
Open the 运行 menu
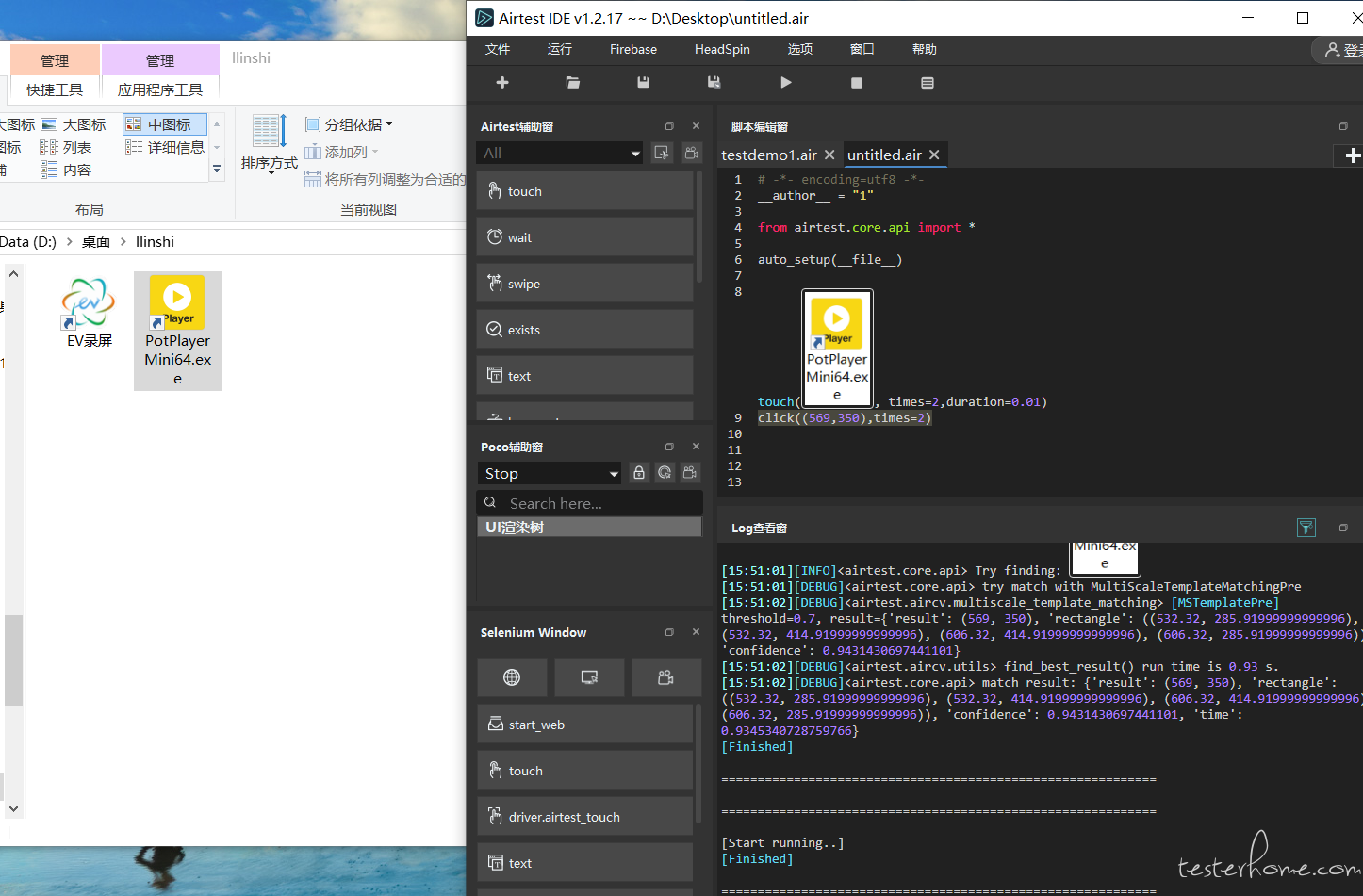pos(560,49)
